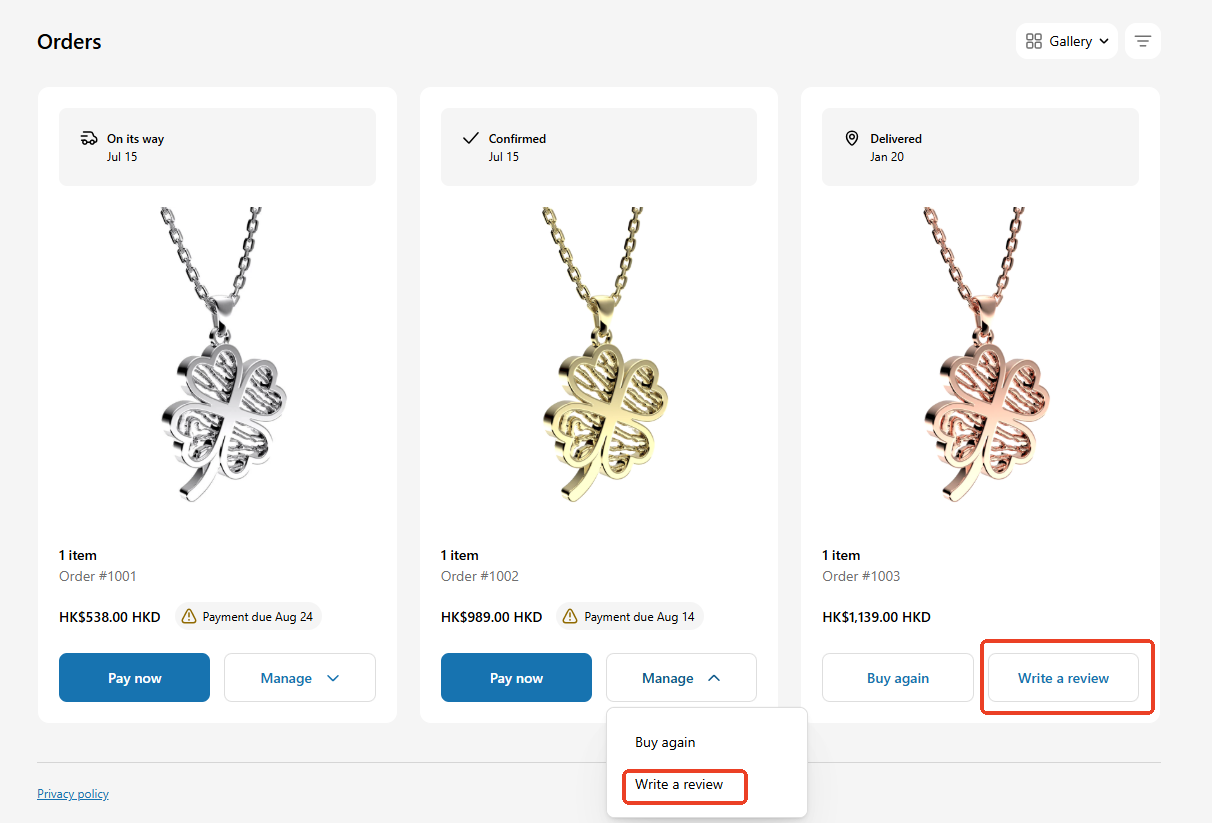
Task: Click Buy again on the delivered order #1003
Action: 897,677
